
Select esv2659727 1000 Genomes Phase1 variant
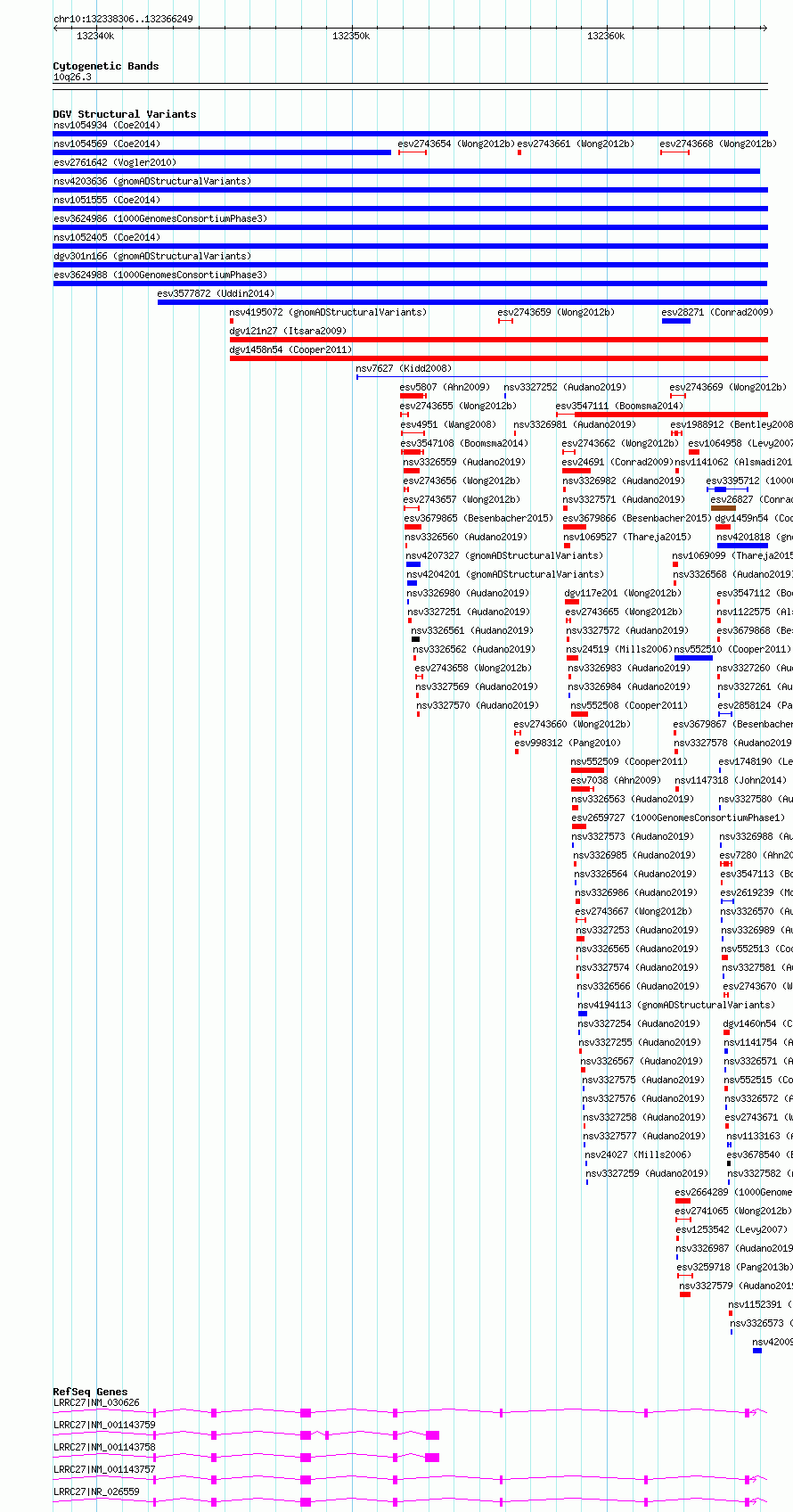tap(679, 818)
